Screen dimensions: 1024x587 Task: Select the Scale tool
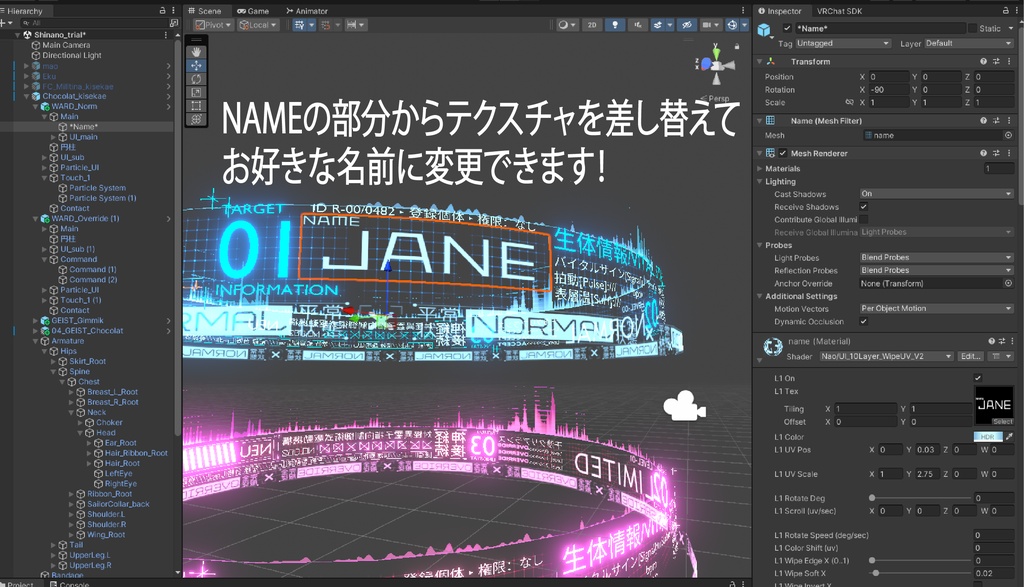[196, 93]
